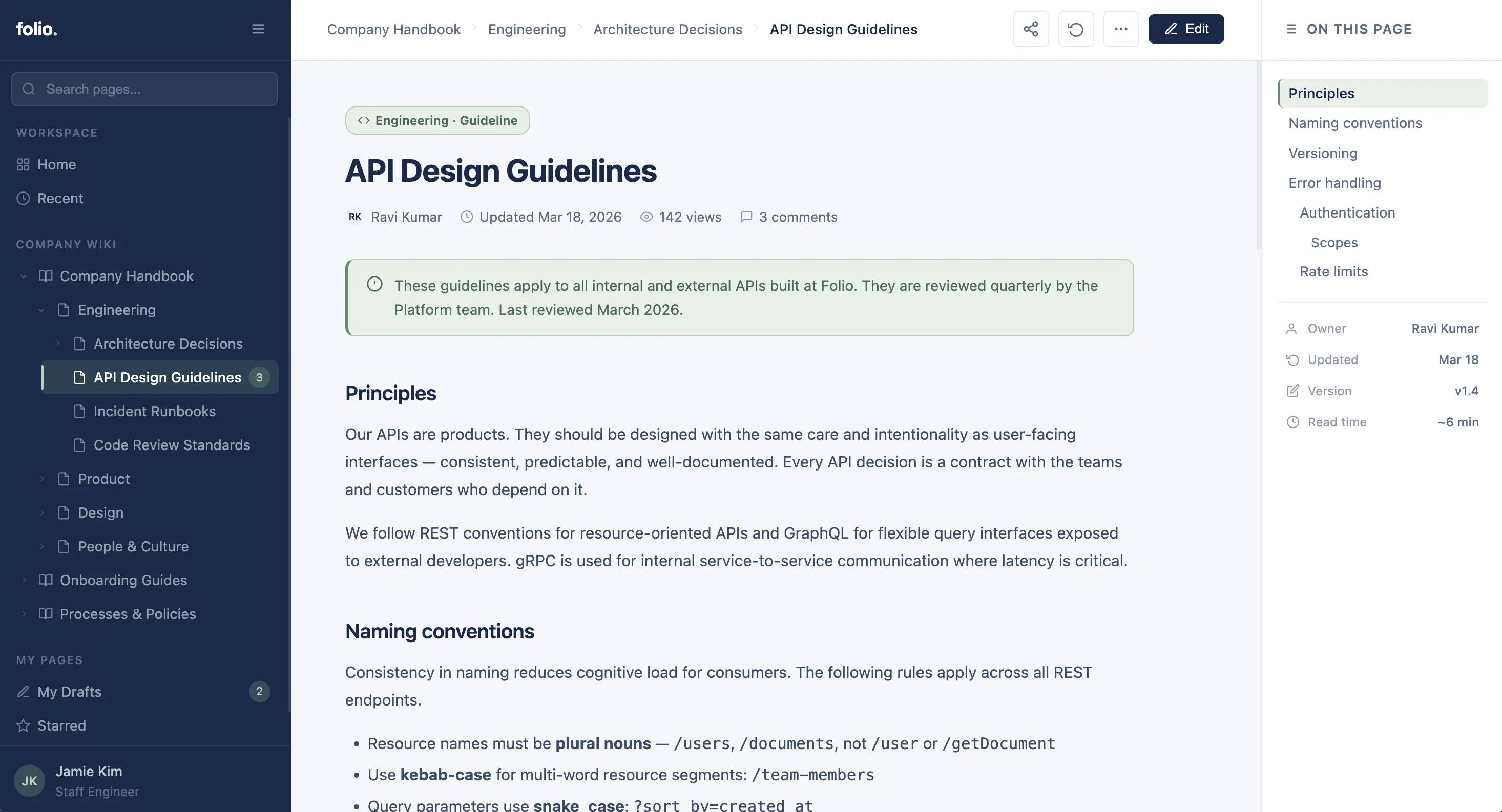Jump to Principles section
The image size is (1502, 812).
(1383, 93)
